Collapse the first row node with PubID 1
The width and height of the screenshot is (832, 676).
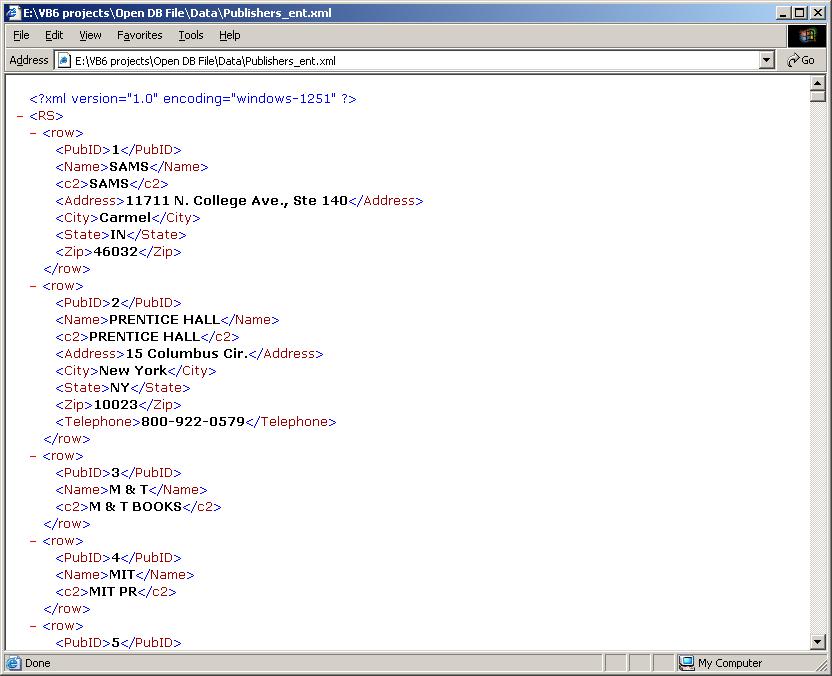(34, 133)
